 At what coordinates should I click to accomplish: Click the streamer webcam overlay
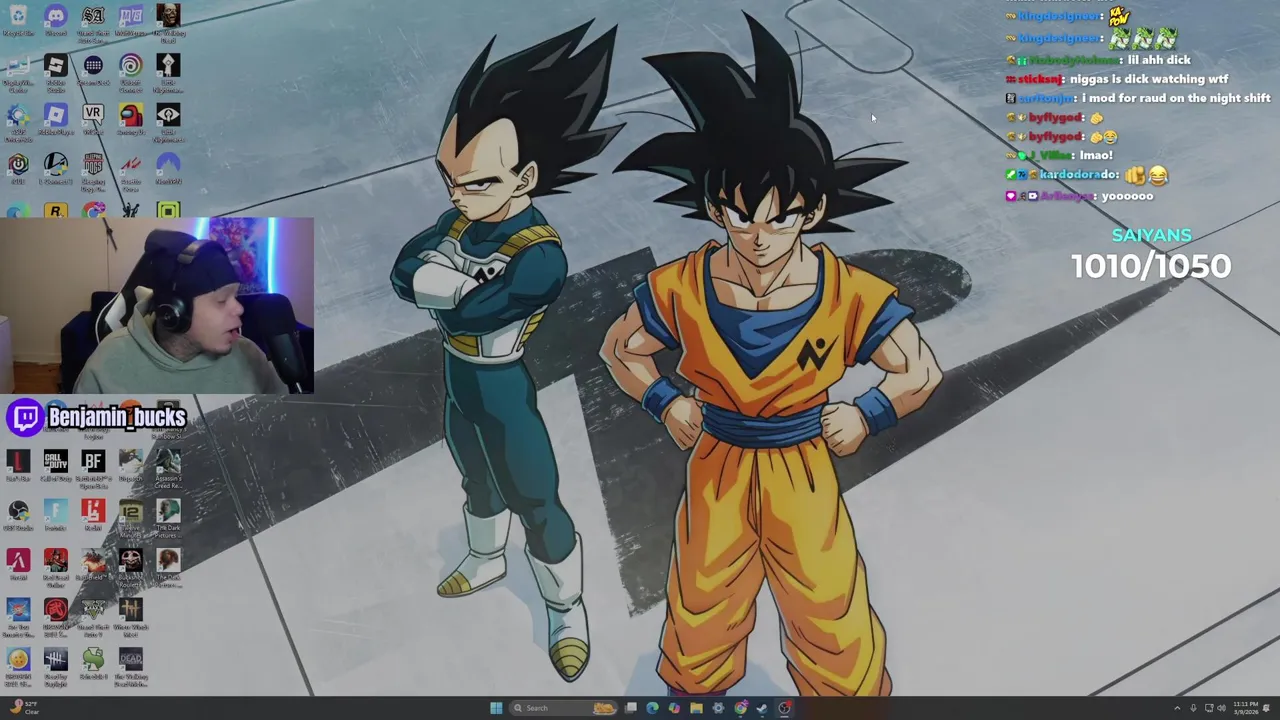[157, 306]
